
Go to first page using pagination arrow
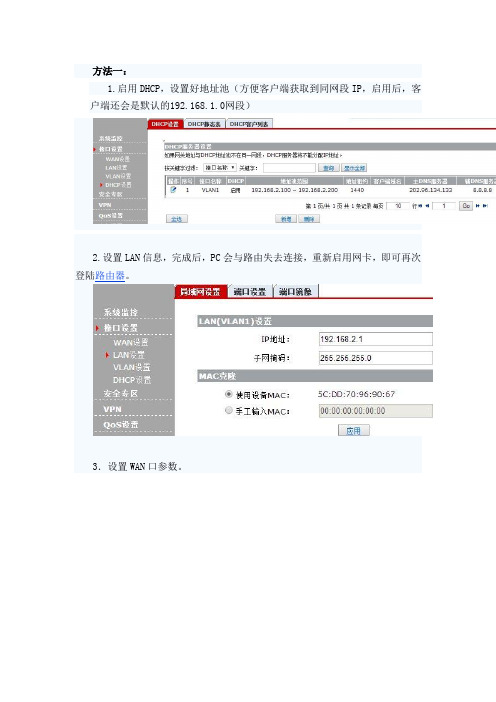point(420,206)
